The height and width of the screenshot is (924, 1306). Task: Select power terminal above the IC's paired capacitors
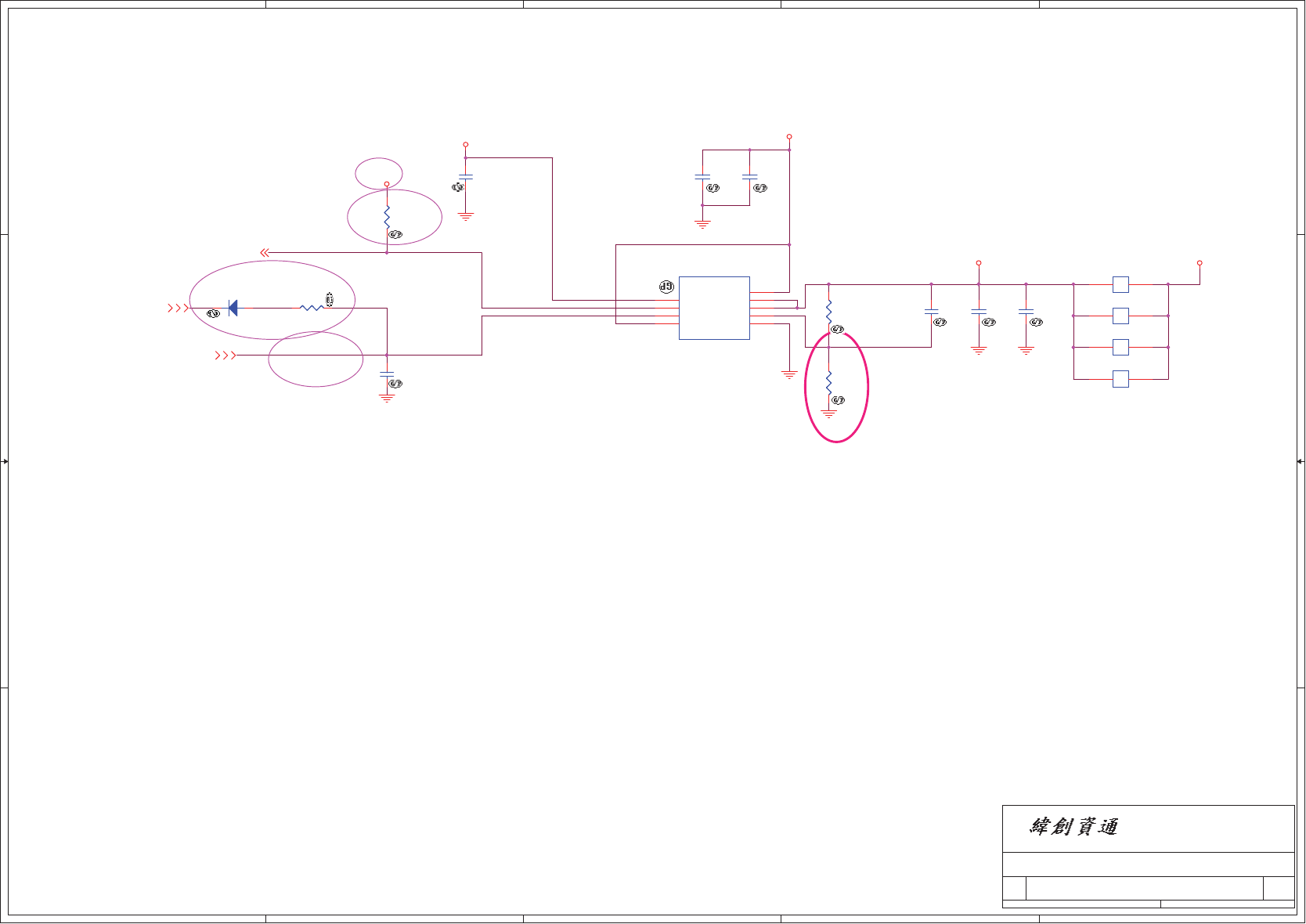click(x=789, y=136)
